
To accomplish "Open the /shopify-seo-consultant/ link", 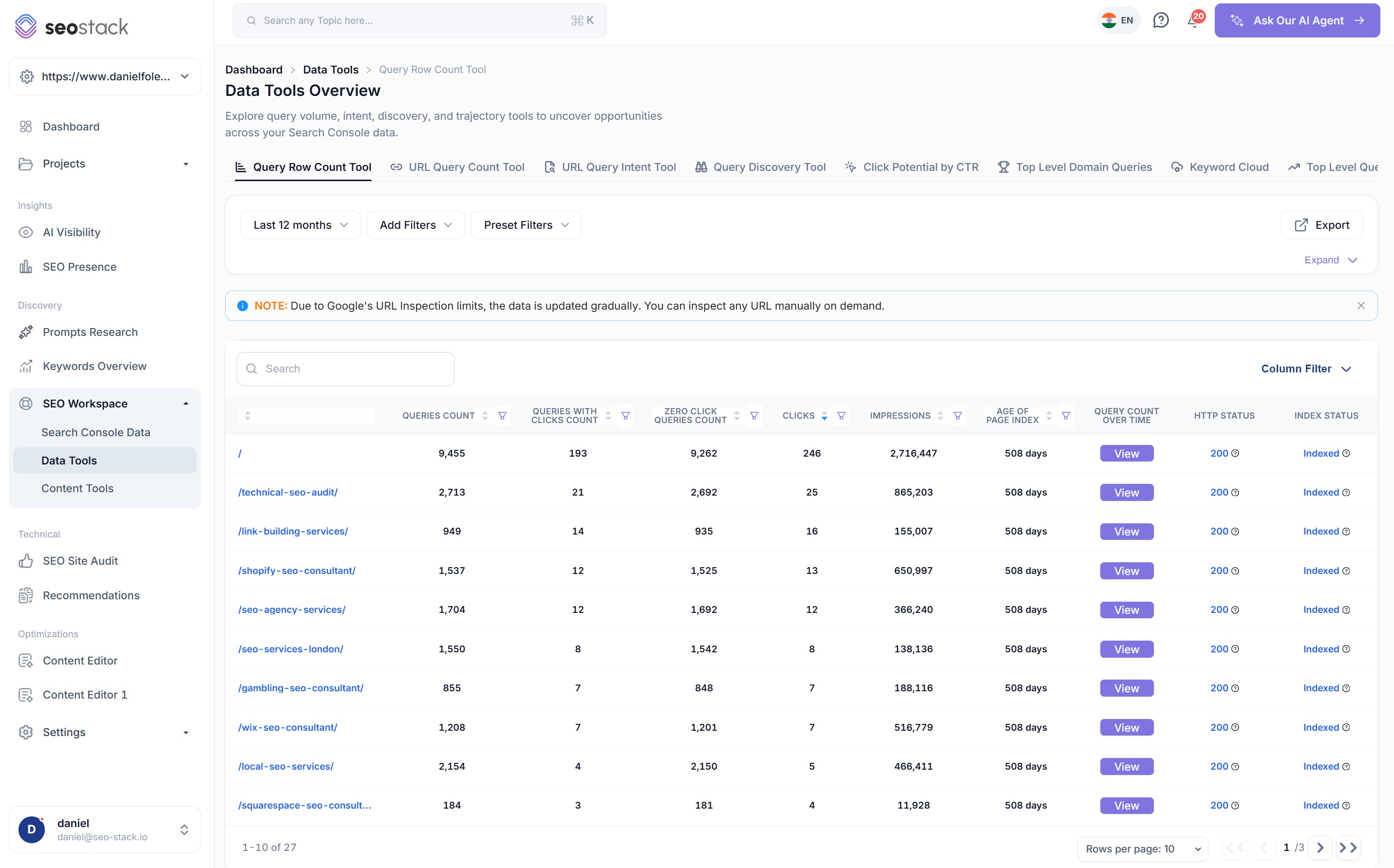I will coord(297,571).
